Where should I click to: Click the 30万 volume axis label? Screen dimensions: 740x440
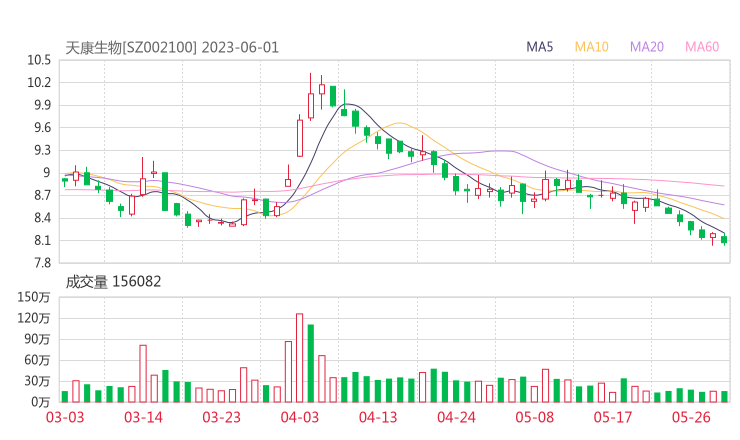pos(37,381)
